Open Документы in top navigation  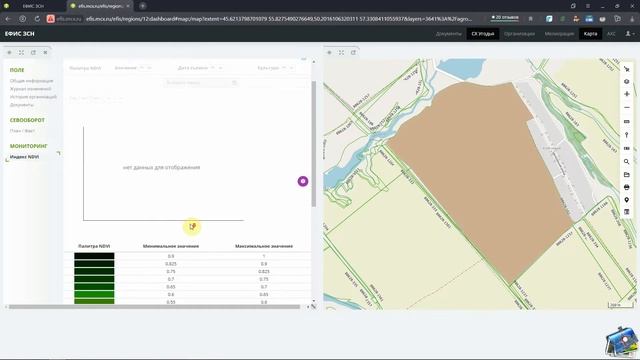coord(449,34)
